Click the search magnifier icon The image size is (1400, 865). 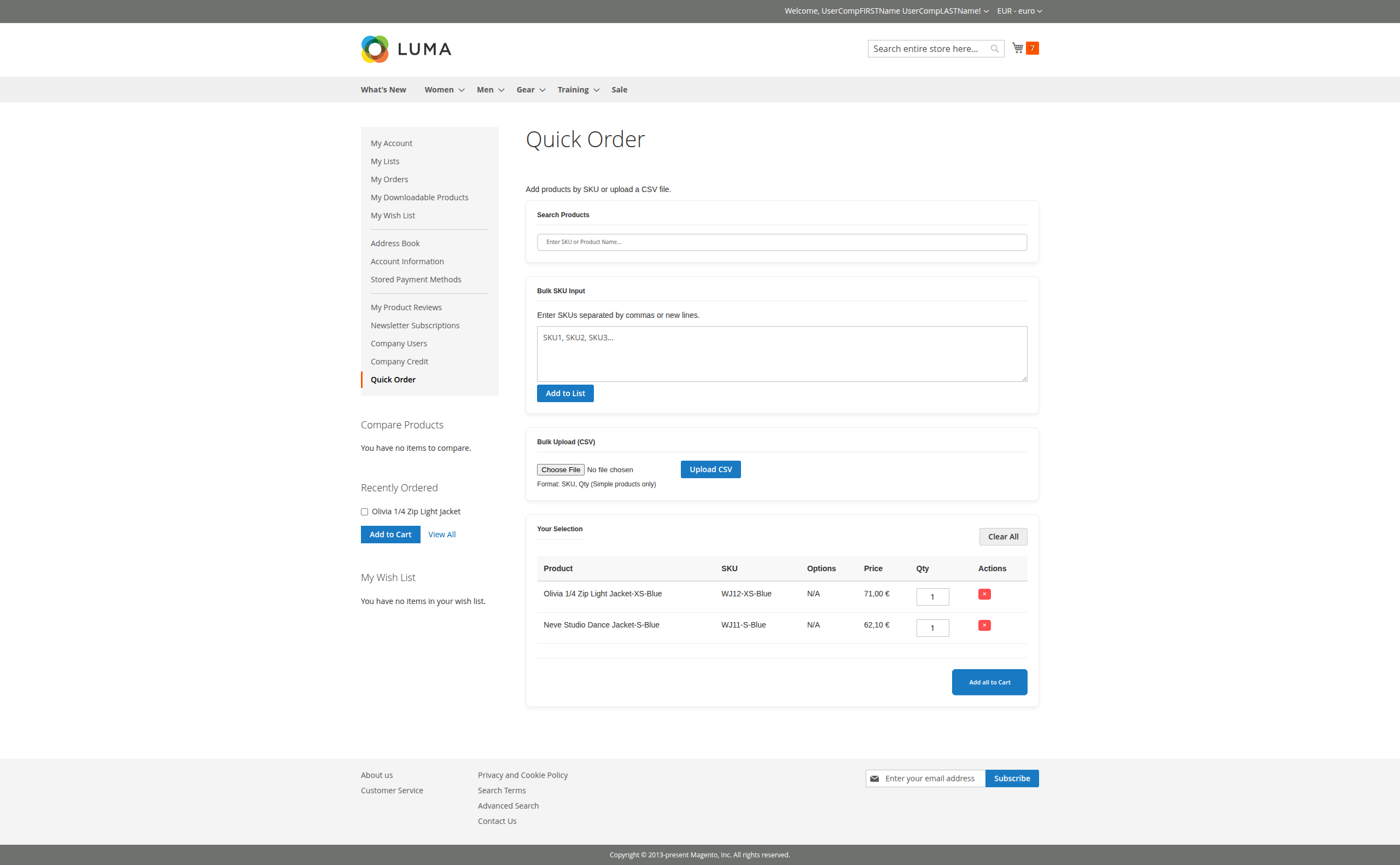coord(995,49)
